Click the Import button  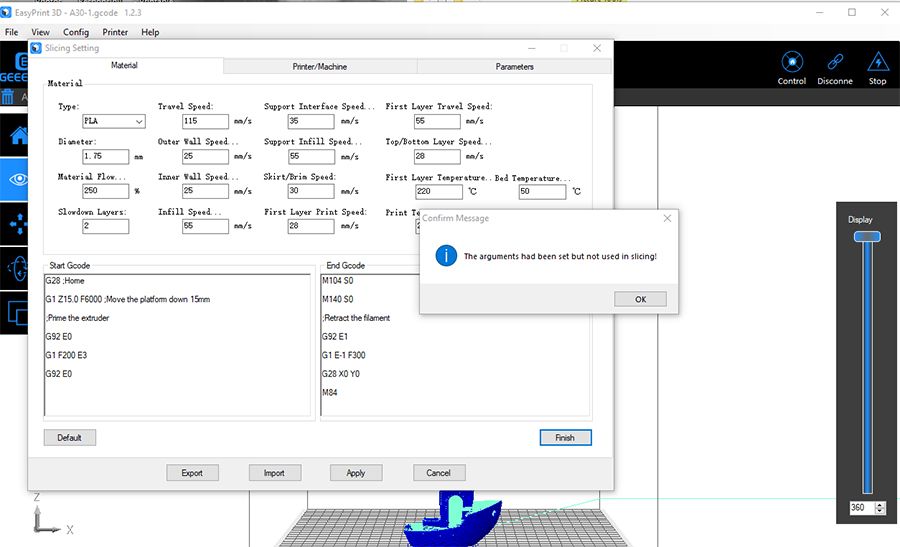(x=274, y=473)
